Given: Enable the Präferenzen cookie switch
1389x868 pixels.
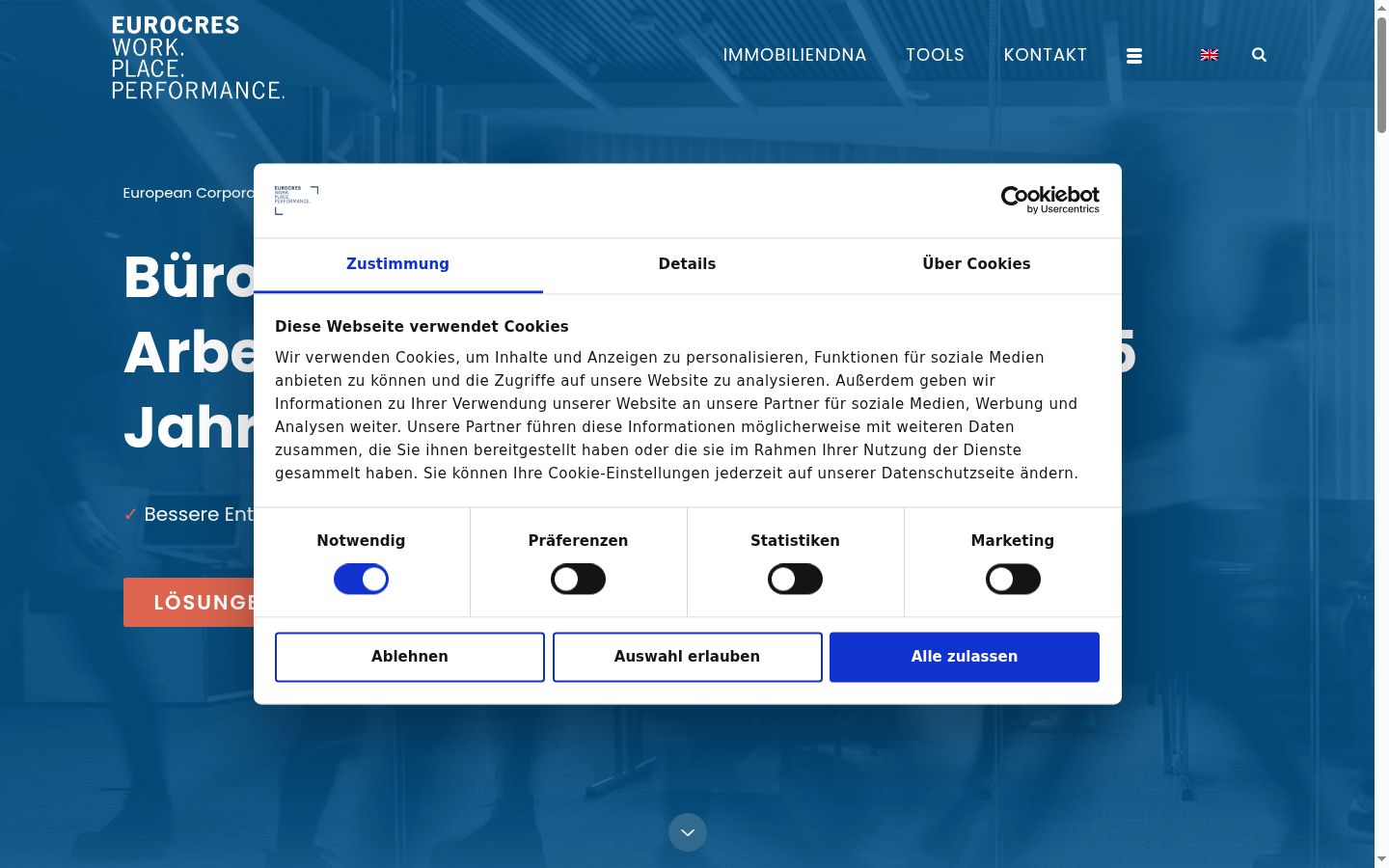Looking at the screenshot, I should coord(578,579).
